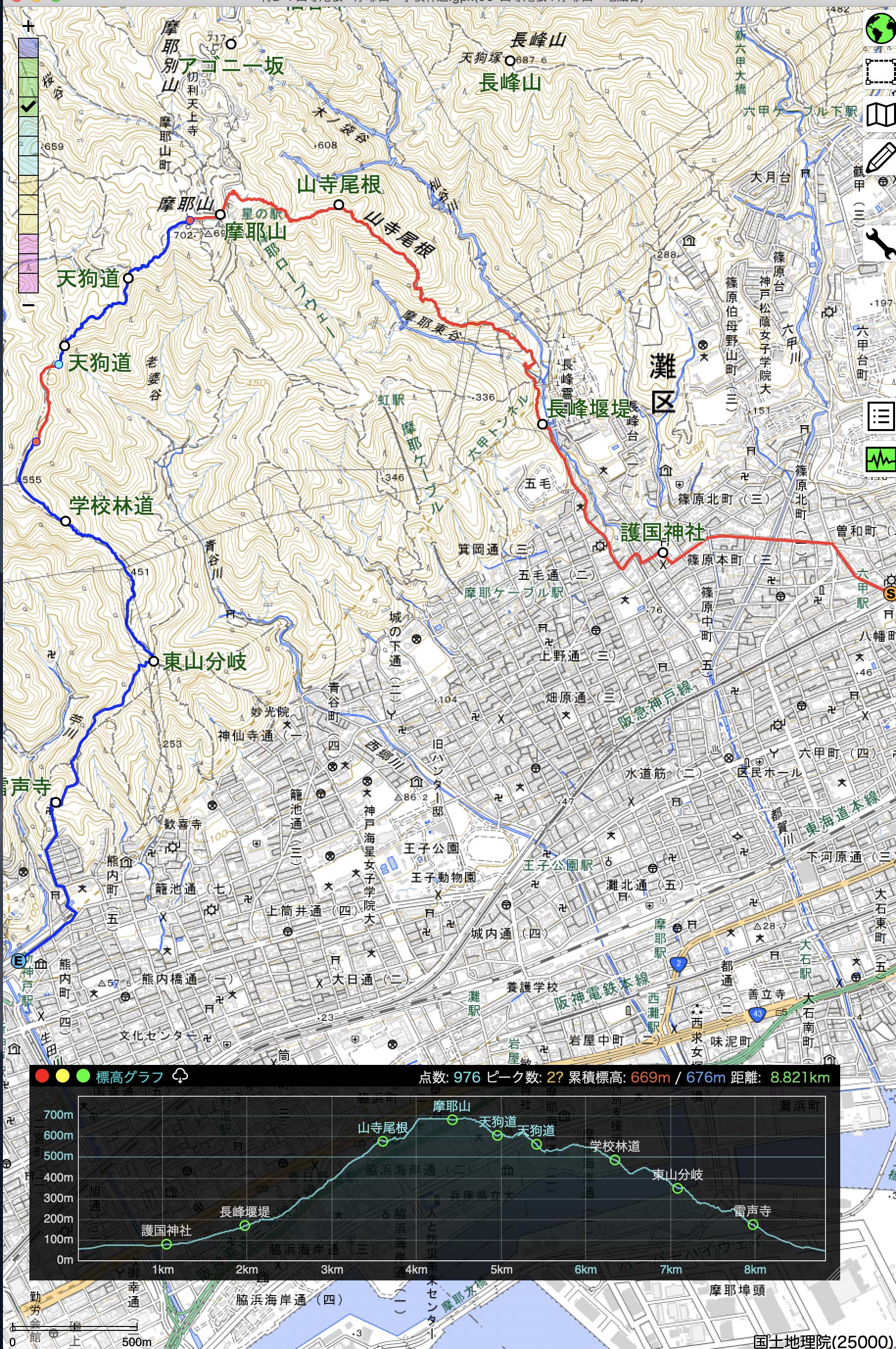Click 山寺尾根 marker on elevation graph
Image resolution: width=896 pixels, height=1349 pixels.
point(383,1141)
